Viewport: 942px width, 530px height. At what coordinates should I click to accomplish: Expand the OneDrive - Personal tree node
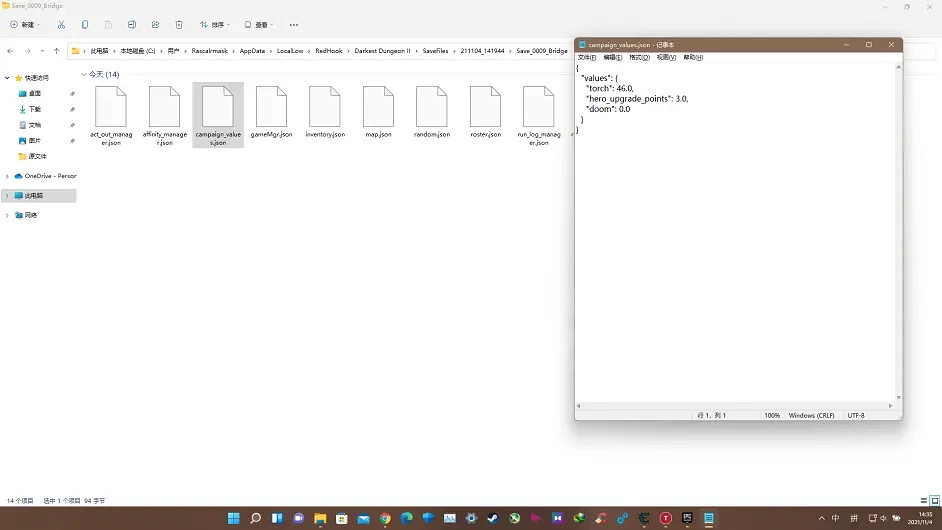tap(7, 176)
